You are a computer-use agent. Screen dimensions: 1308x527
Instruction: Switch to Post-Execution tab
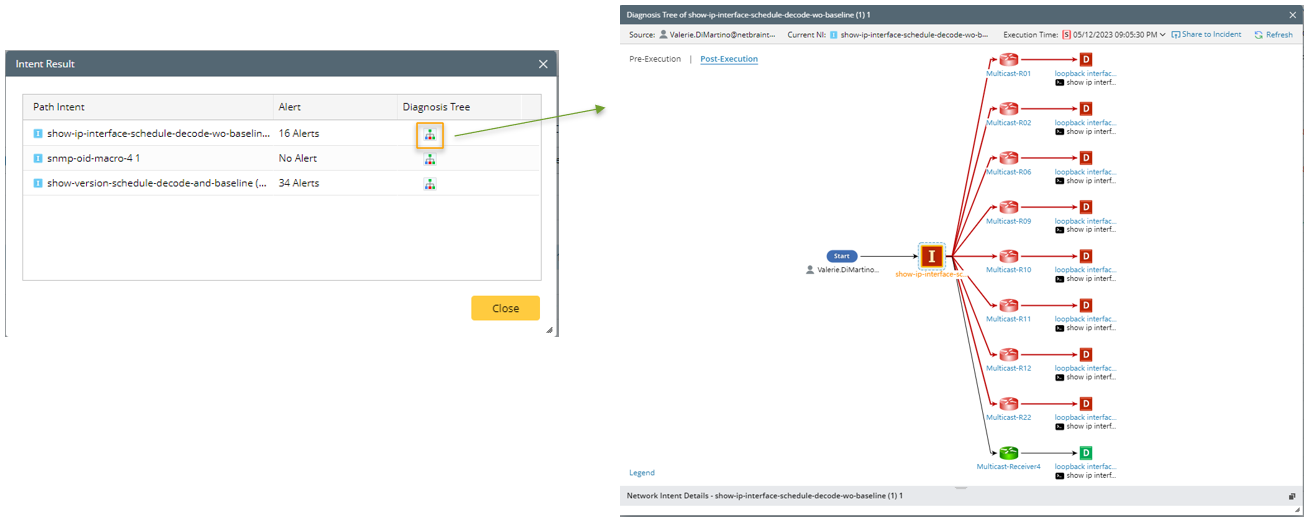point(729,59)
